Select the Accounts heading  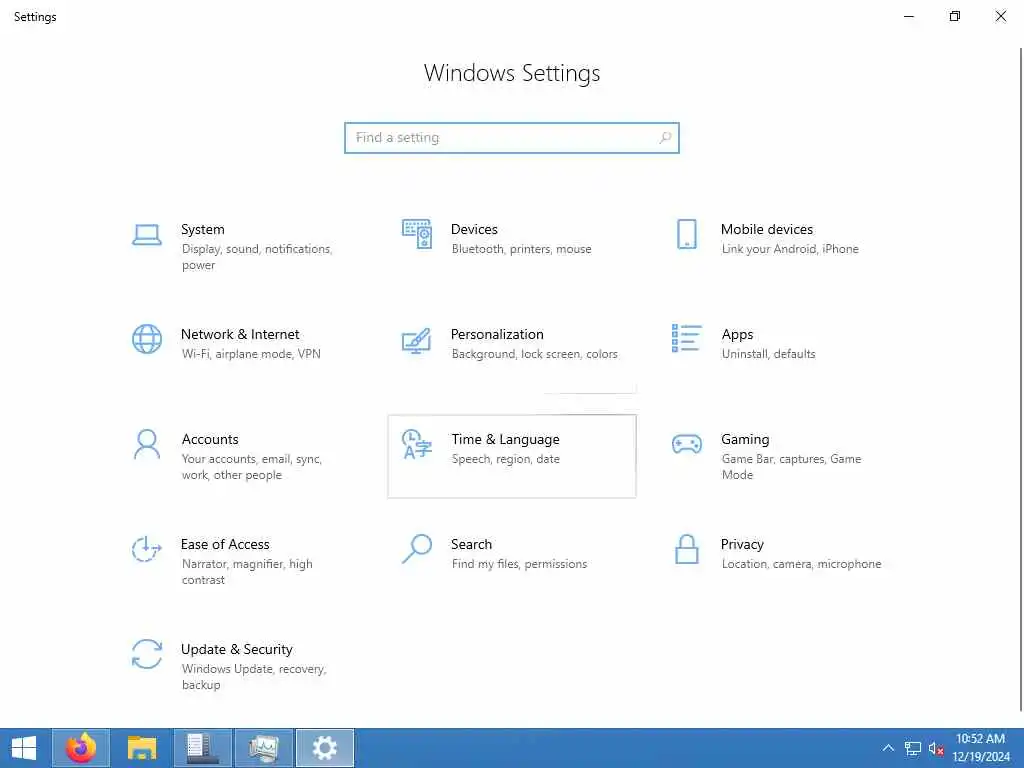point(210,440)
